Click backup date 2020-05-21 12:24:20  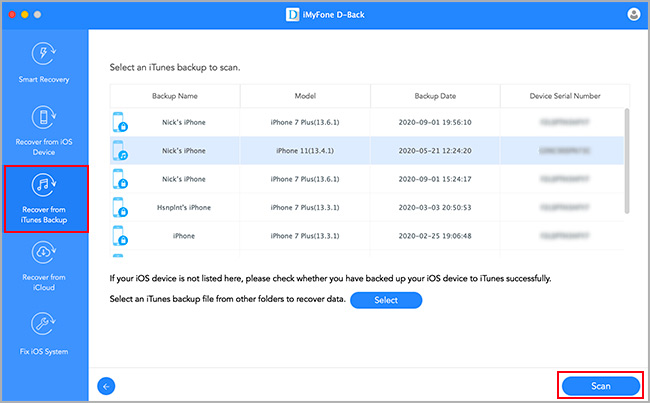click(x=435, y=151)
